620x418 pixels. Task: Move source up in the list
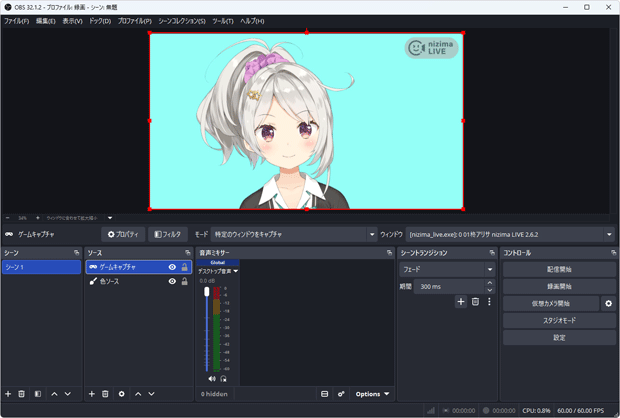pos(138,394)
